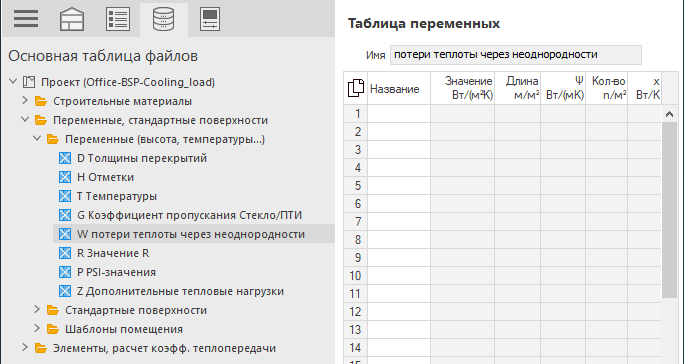Click the table scrollbar up arrow

(670, 114)
